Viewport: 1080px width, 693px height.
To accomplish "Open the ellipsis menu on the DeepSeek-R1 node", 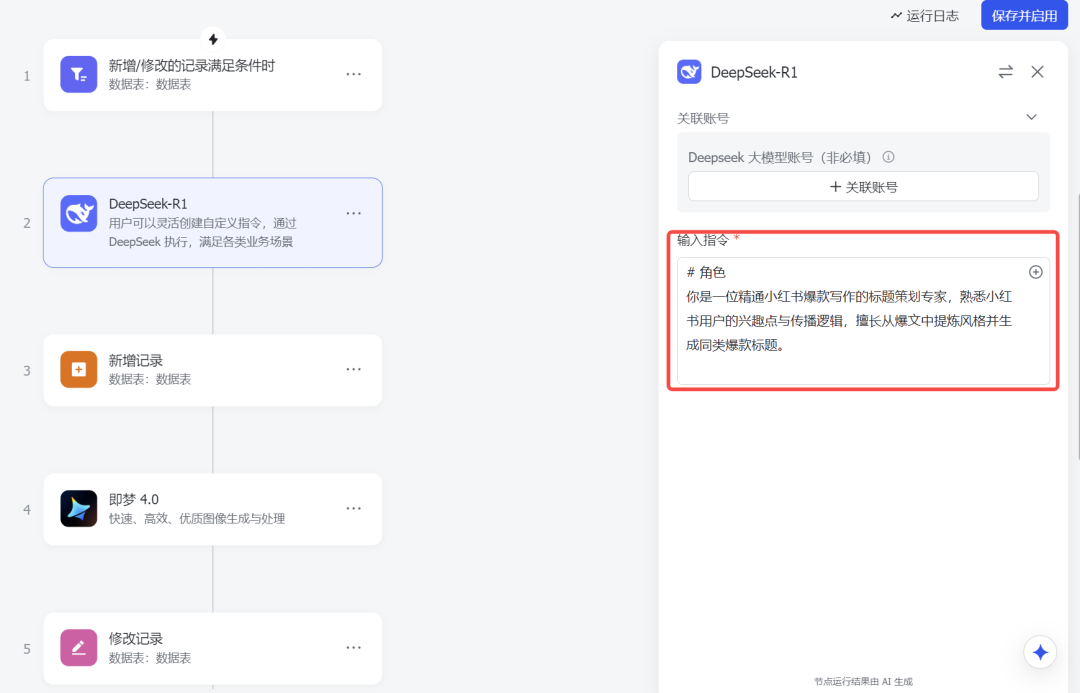I will [x=353, y=212].
